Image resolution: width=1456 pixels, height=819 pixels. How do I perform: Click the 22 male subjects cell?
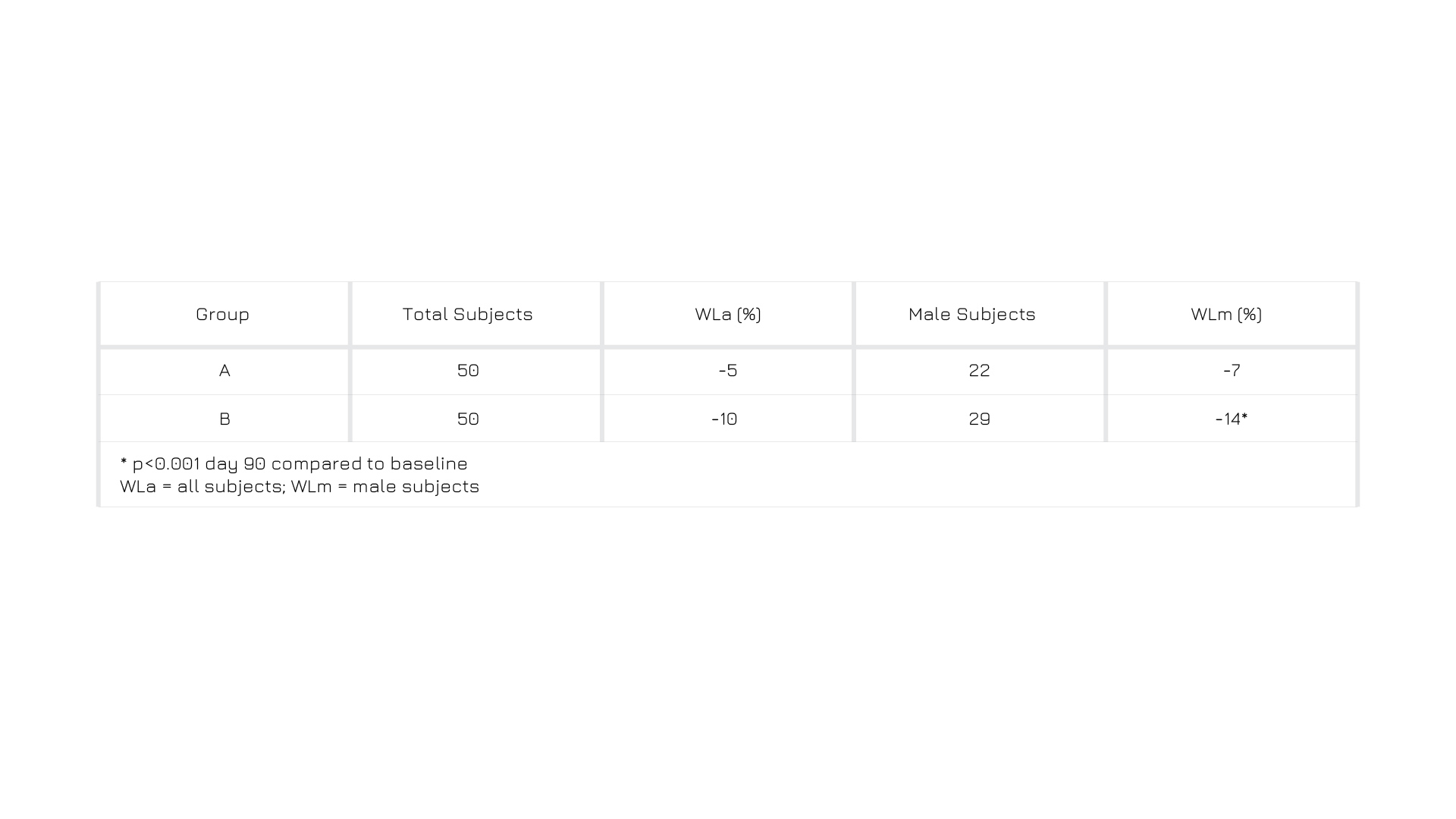(x=979, y=371)
